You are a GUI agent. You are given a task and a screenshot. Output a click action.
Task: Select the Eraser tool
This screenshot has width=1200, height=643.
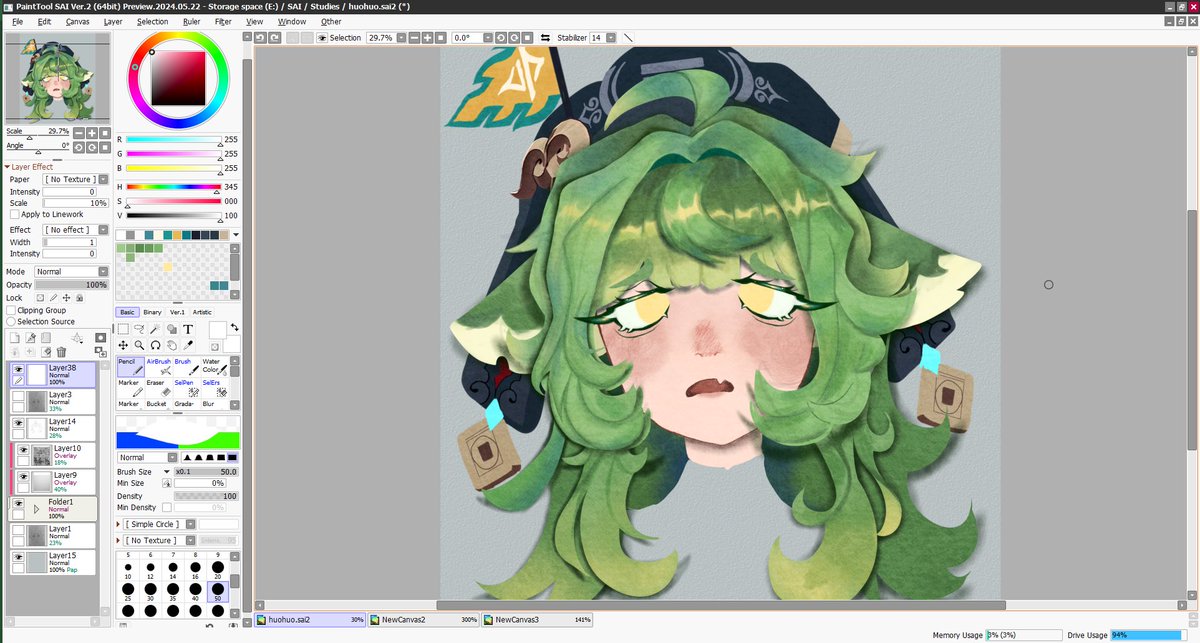pyautogui.click(x=158, y=388)
